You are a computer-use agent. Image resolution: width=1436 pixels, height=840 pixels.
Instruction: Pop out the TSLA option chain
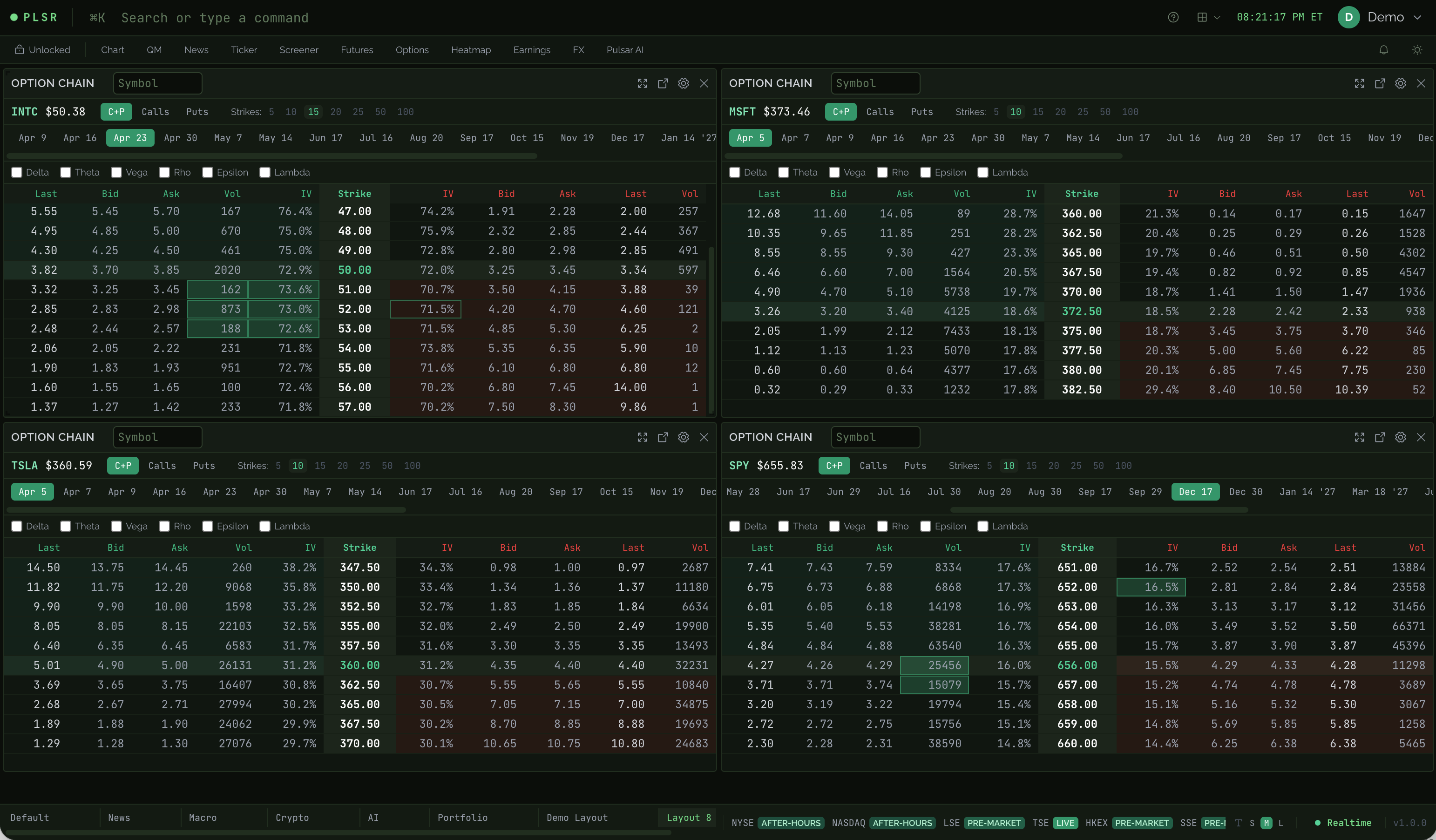pos(663,437)
